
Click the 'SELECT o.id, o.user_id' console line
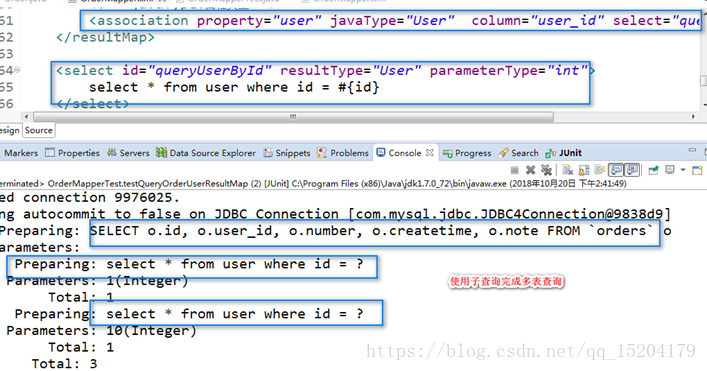pyautogui.click(x=335, y=231)
